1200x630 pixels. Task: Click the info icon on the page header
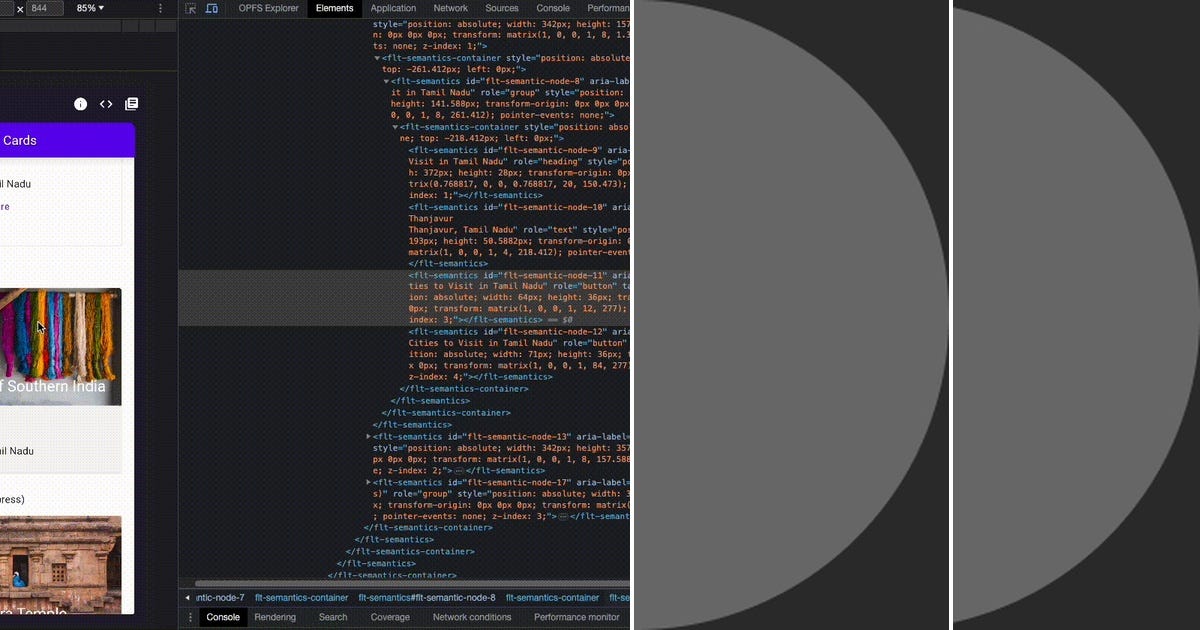point(80,103)
